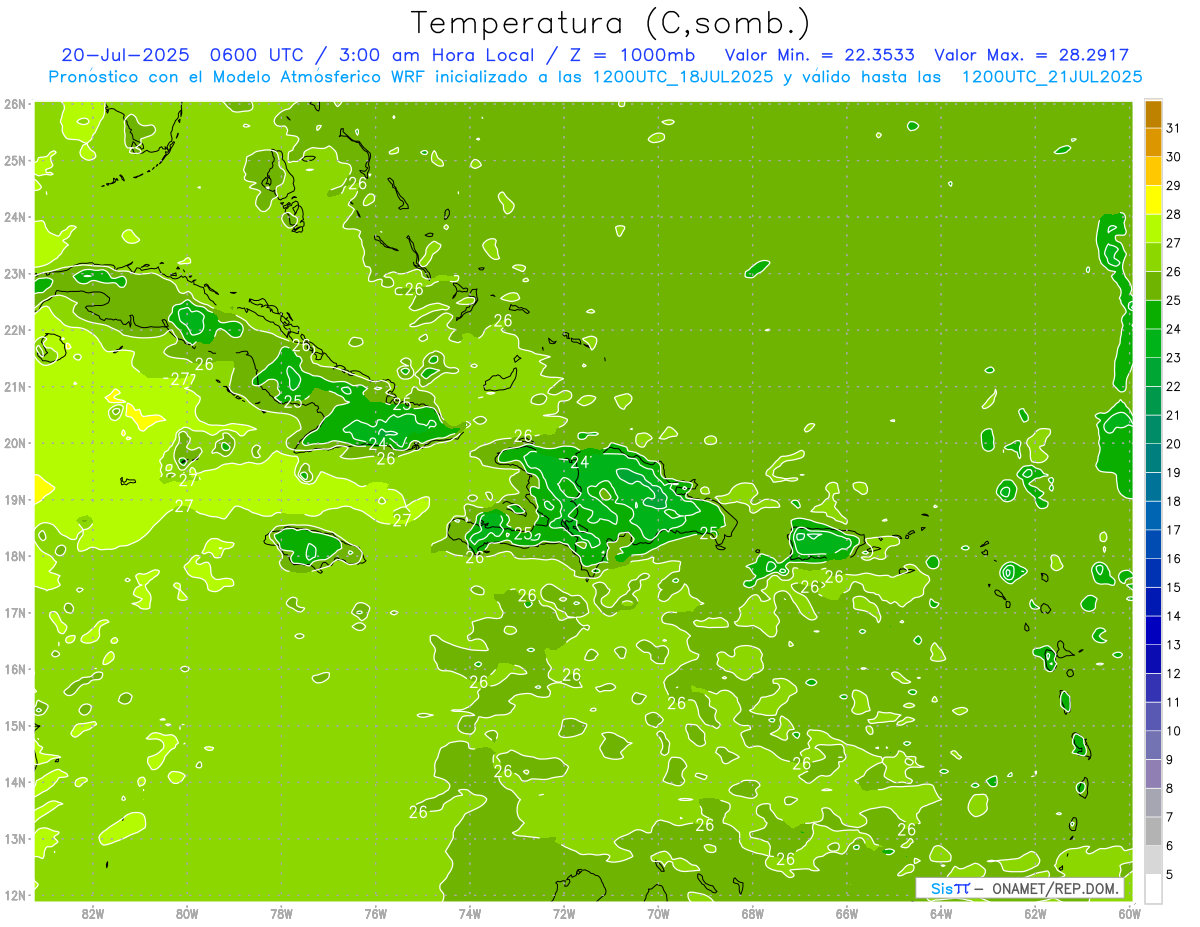
Task: Click the "21N" latitude axis label
Action: (x=15, y=387)
